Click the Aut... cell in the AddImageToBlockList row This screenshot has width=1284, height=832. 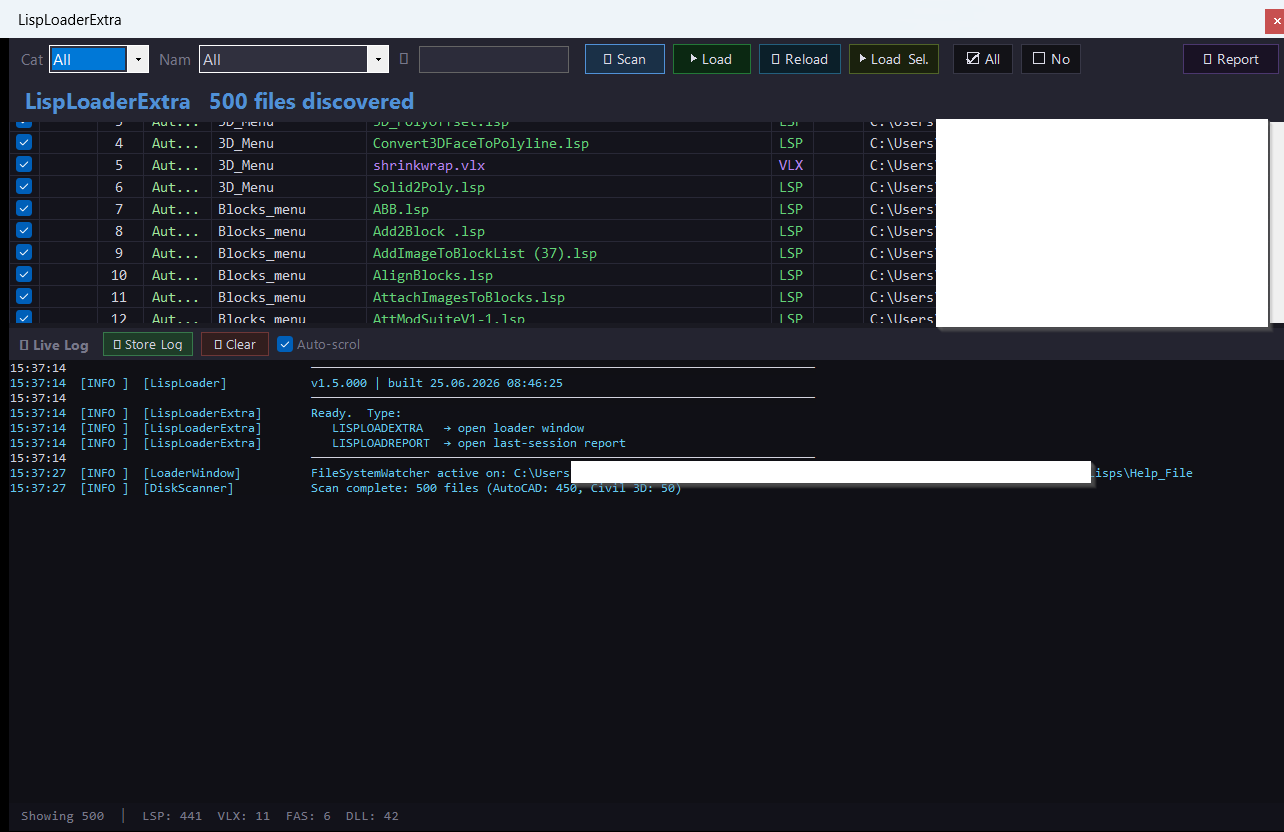click(x=175, y=253)
